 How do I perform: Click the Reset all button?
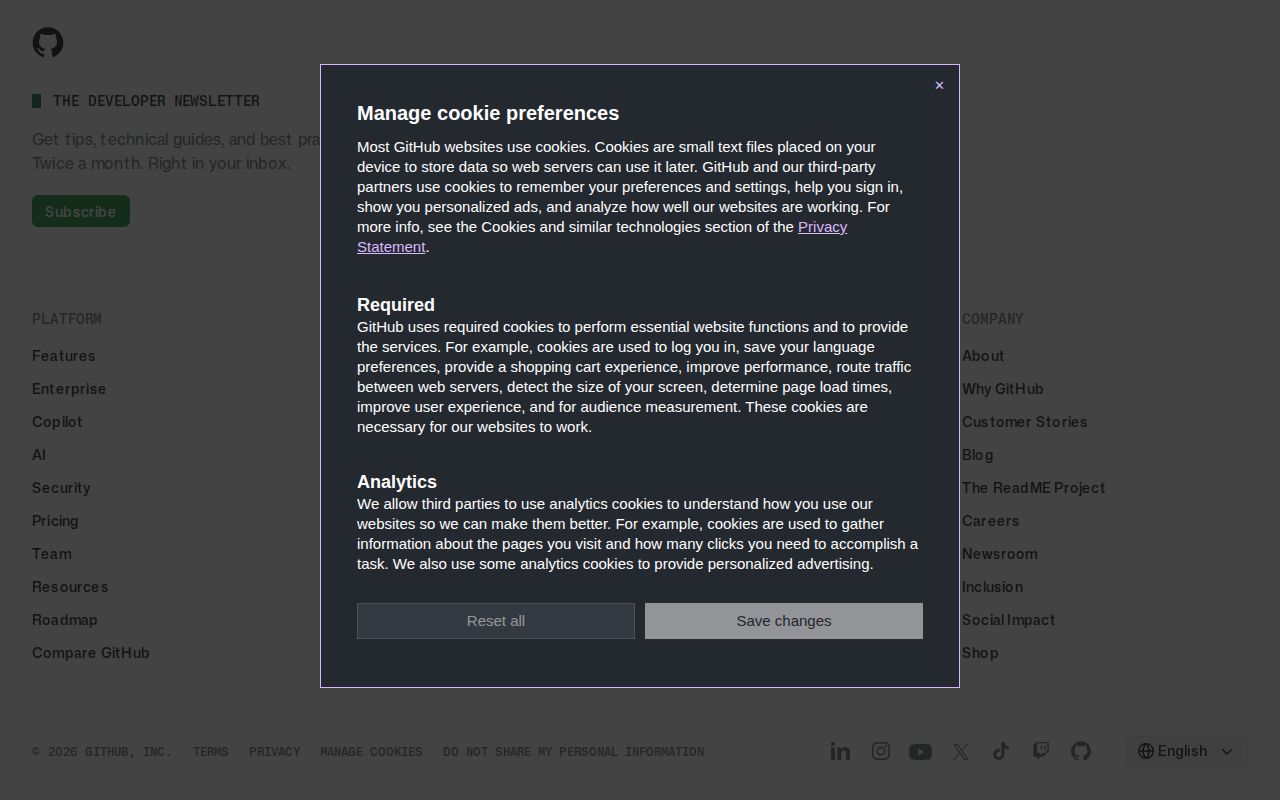click(496, 621)
